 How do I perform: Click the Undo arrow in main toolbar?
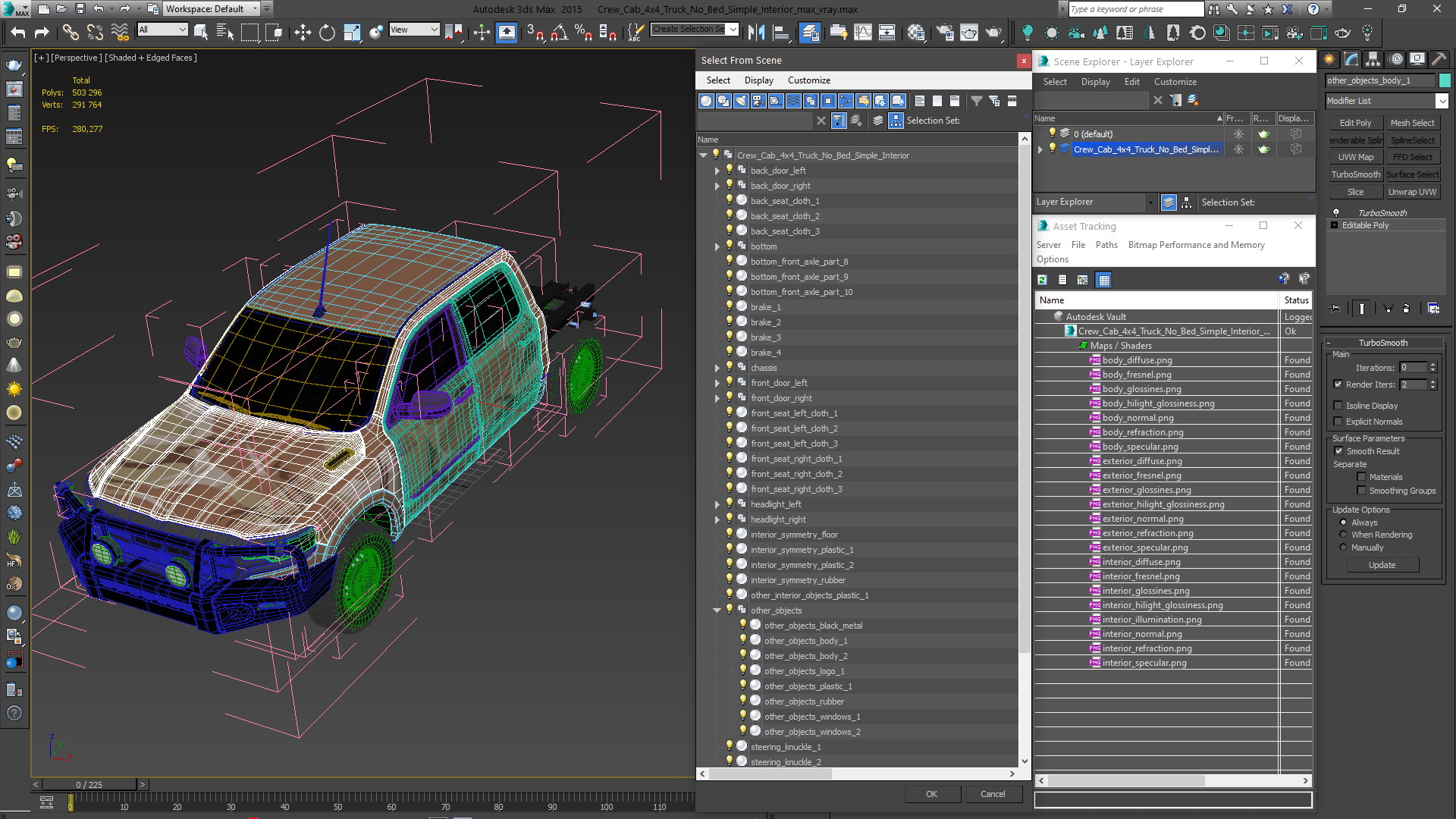tap(18, 32)
